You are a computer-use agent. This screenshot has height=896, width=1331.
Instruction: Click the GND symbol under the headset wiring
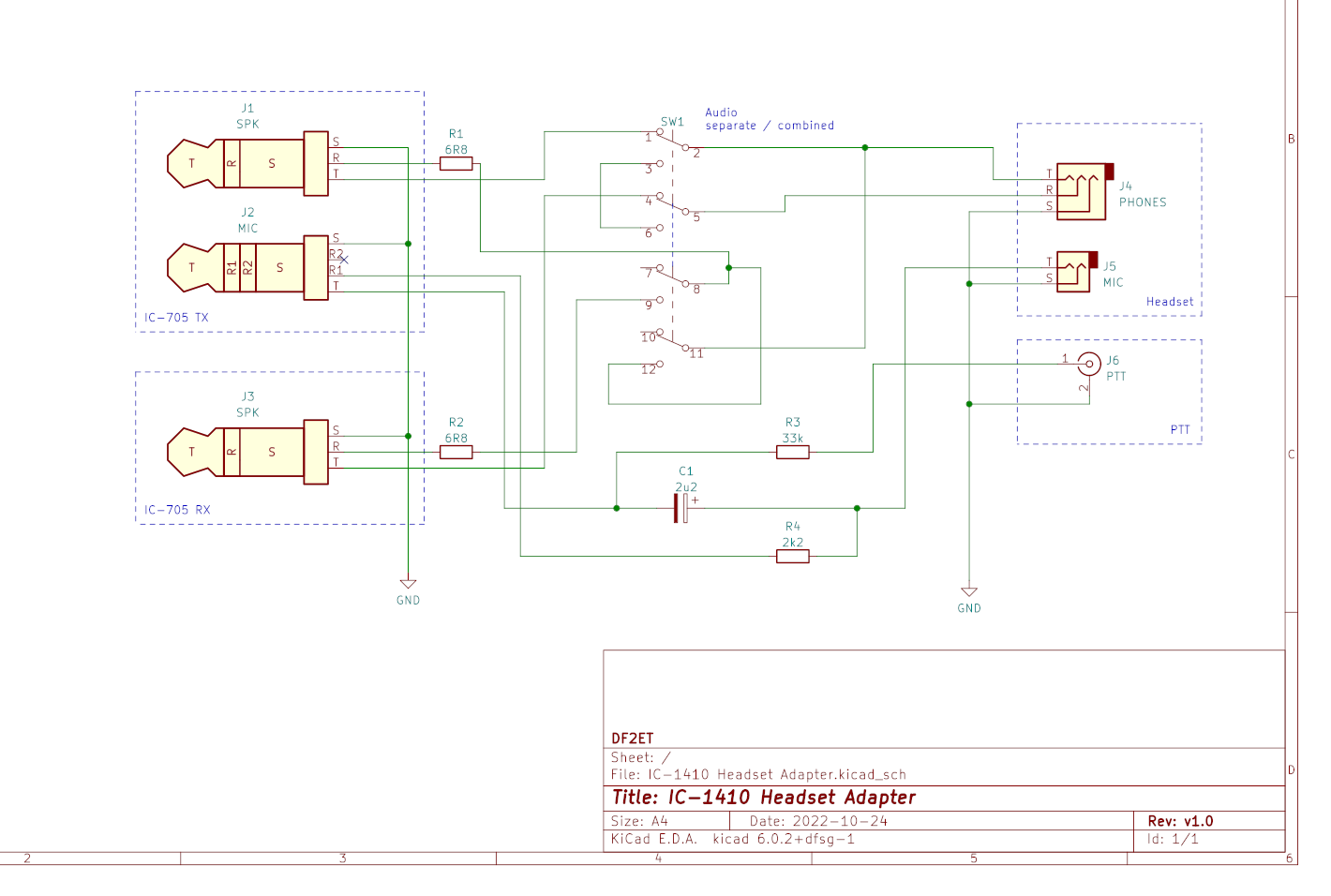click(969, 591)
